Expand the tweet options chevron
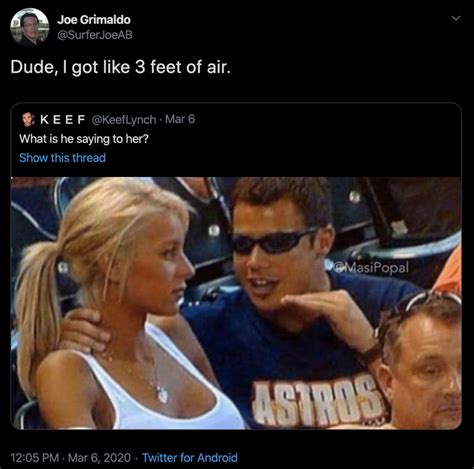The height and width of the screenshot is (469, 474). 456,18
